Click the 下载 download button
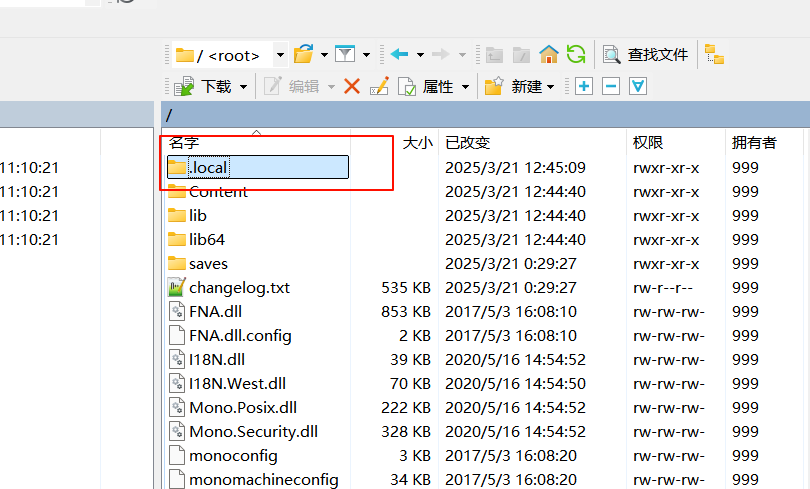 pos(203,86)
